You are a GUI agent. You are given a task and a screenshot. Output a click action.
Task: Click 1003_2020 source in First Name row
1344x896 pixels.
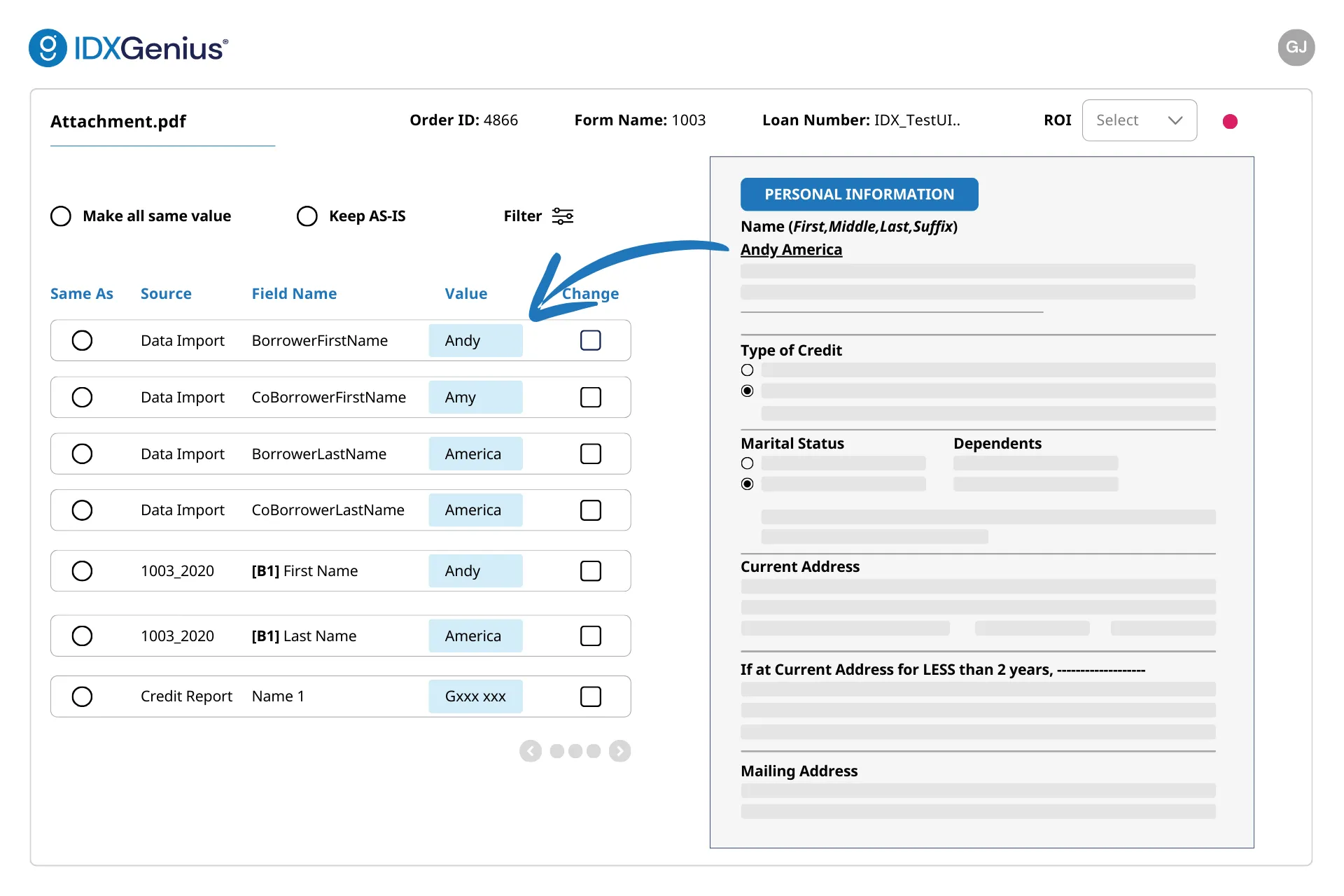[x=177, y=570]
